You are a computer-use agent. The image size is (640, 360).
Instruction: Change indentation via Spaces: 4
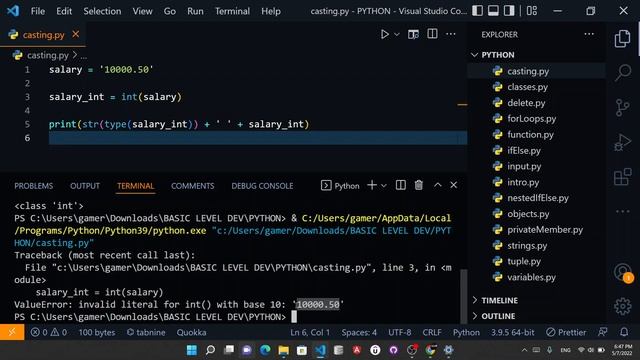click(359, 333)
